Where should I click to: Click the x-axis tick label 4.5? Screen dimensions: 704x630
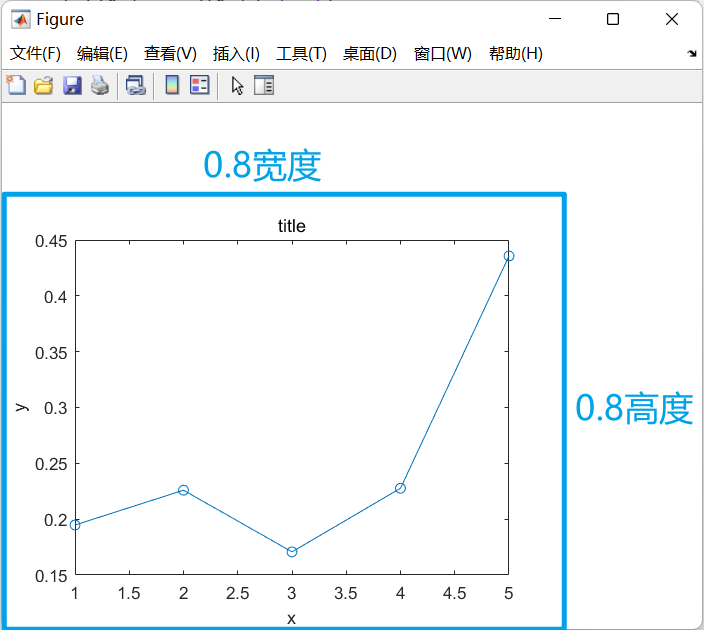tap(454, 593)
